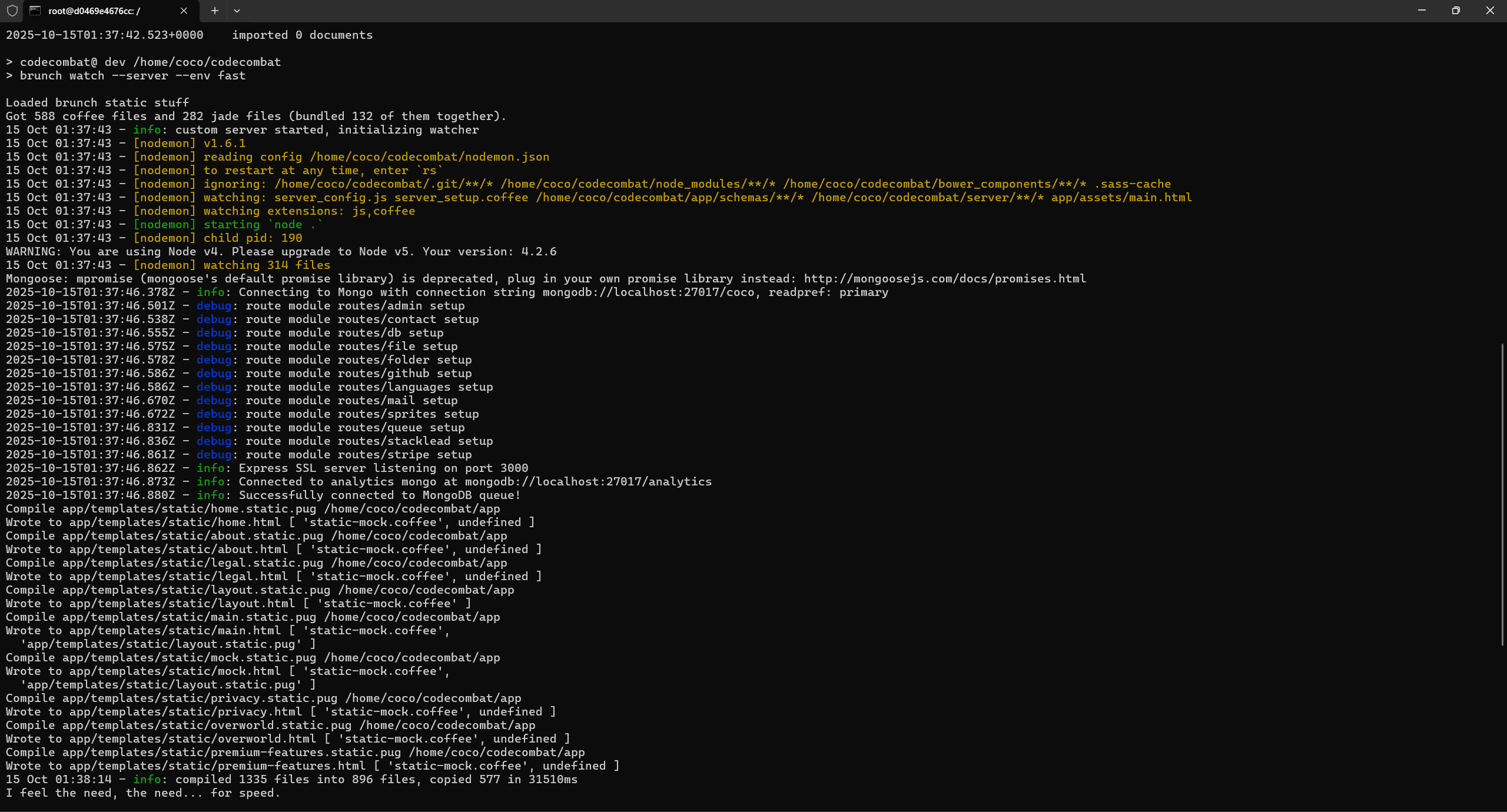Screen dimensions: 1507x812
Task: Click the compiled 1335 files info line
Action: (291, 779)
